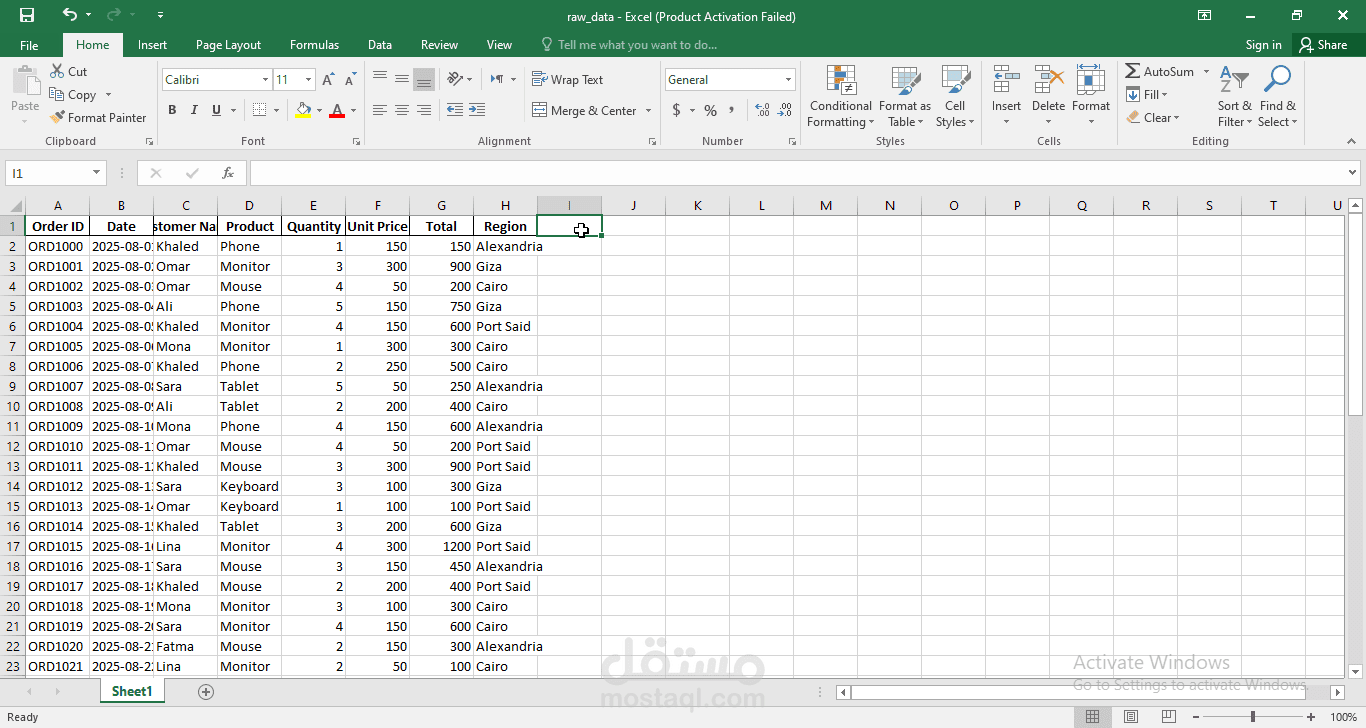Add a new sheet with plus icon
Screen dimensions: 1366x728
pos(206,692)
